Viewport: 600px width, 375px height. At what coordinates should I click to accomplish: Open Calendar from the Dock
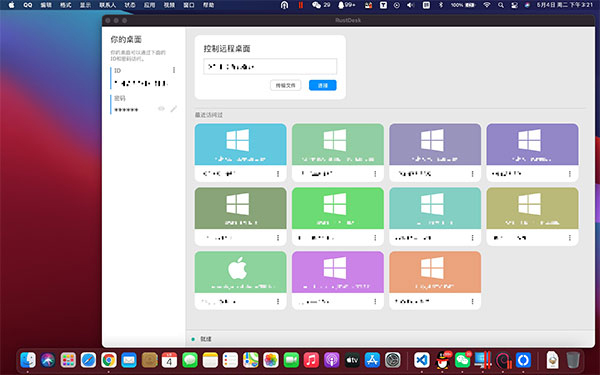click(x=170, y=360)
